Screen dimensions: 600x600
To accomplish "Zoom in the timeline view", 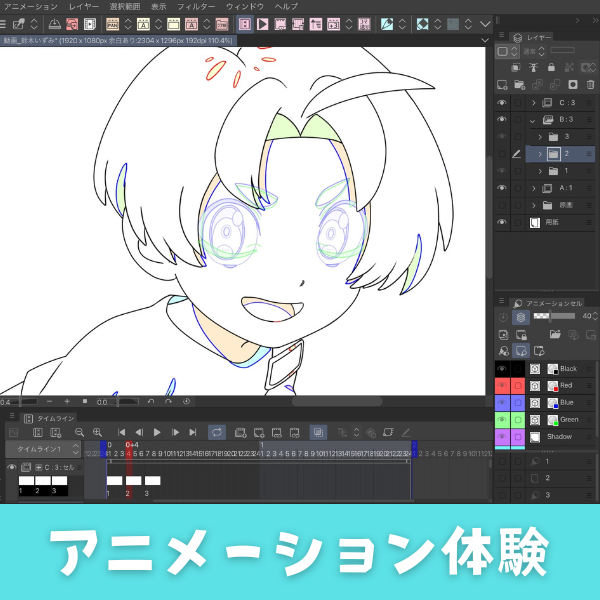I will coord(97,432).
